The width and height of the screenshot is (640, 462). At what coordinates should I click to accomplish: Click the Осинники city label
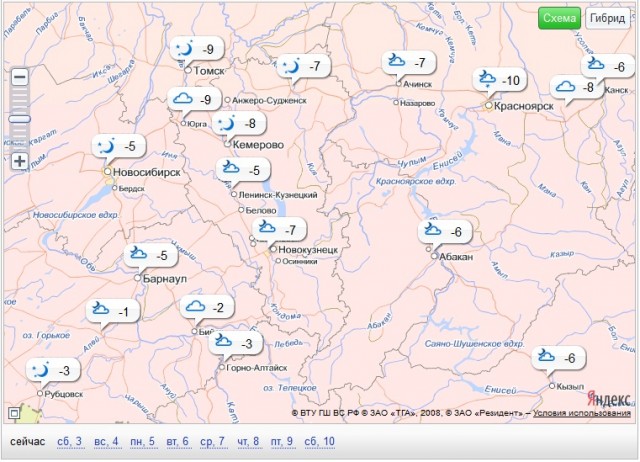pyautogui.click(x=300, y=261)
